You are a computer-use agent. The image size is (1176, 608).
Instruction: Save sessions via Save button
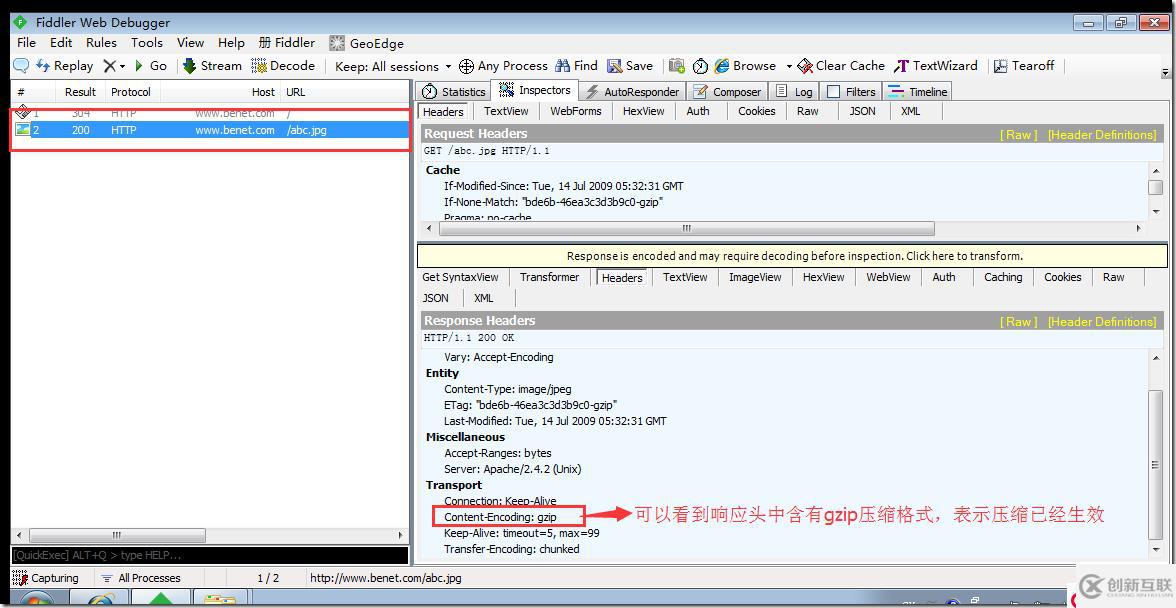[x=630, y=66]
